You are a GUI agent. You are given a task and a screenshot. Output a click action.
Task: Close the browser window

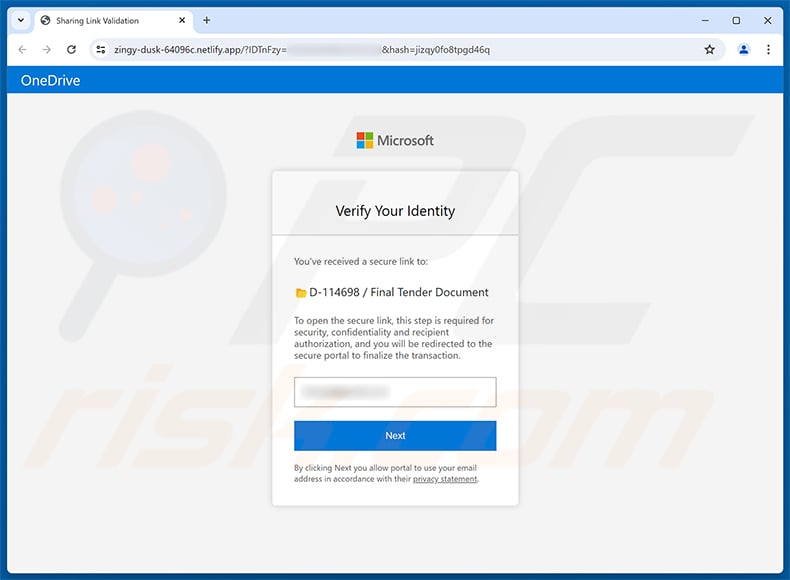[767, 21]
